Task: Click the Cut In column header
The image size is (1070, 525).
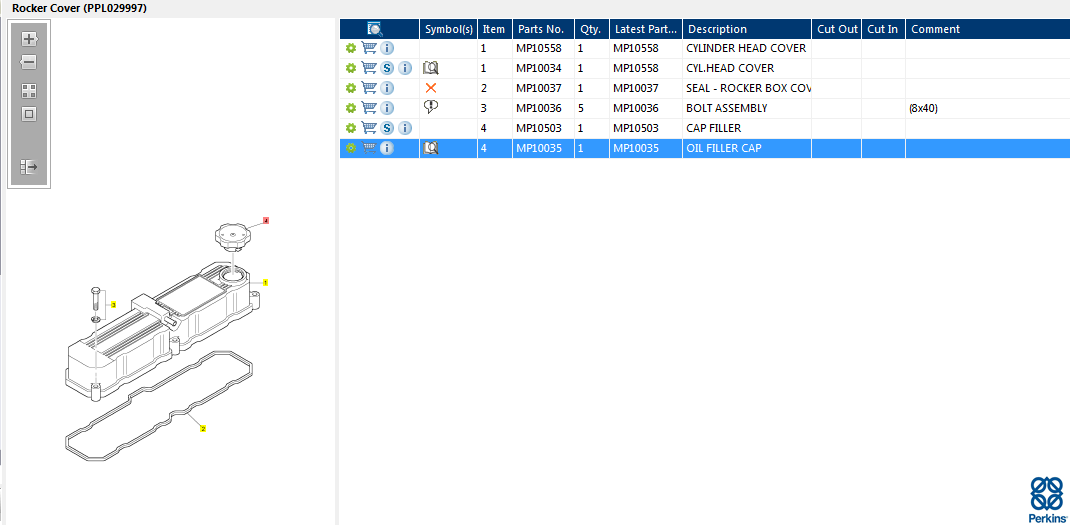Action: [884, 29]
